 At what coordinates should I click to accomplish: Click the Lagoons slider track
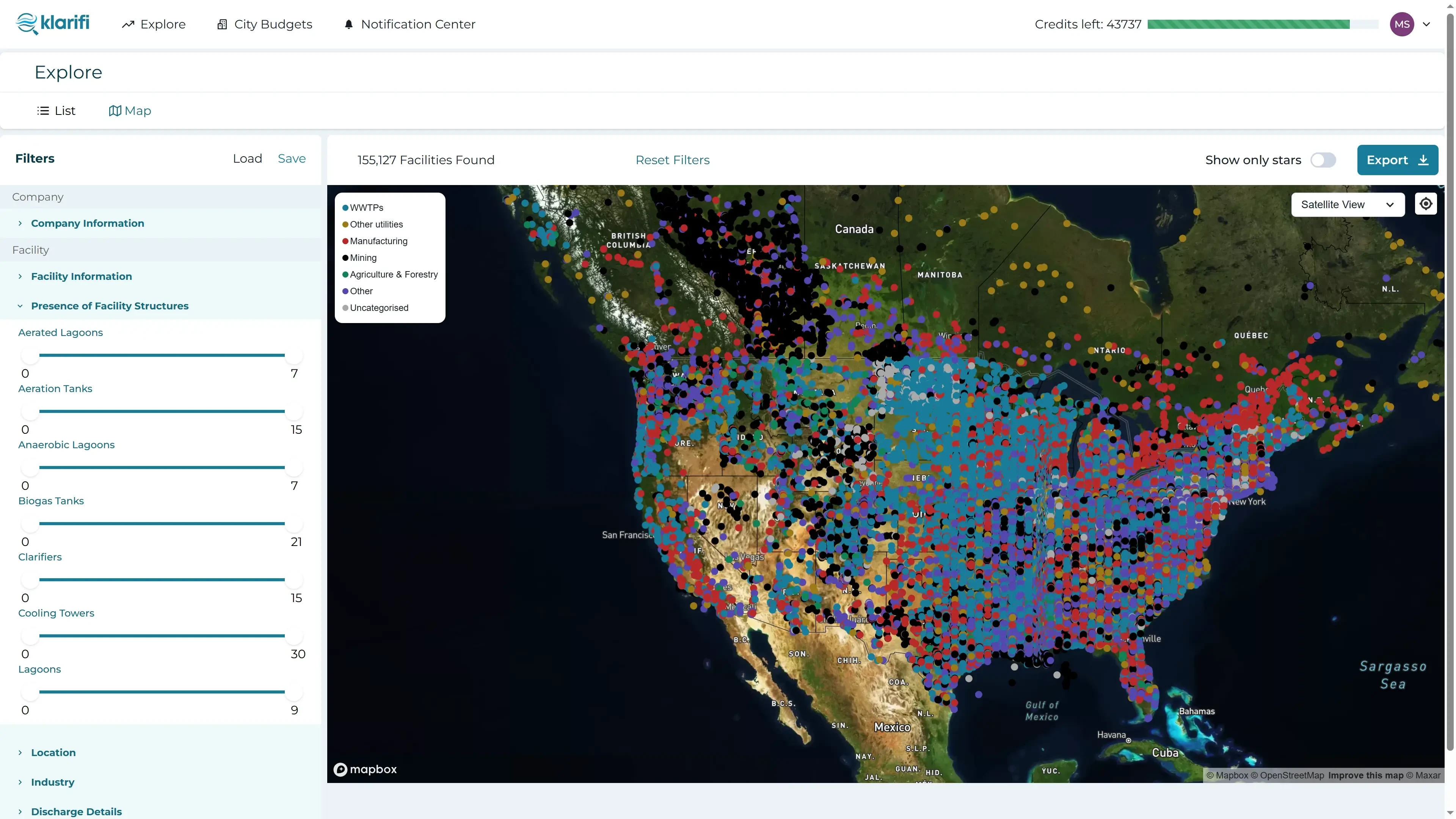coord(162,692)
